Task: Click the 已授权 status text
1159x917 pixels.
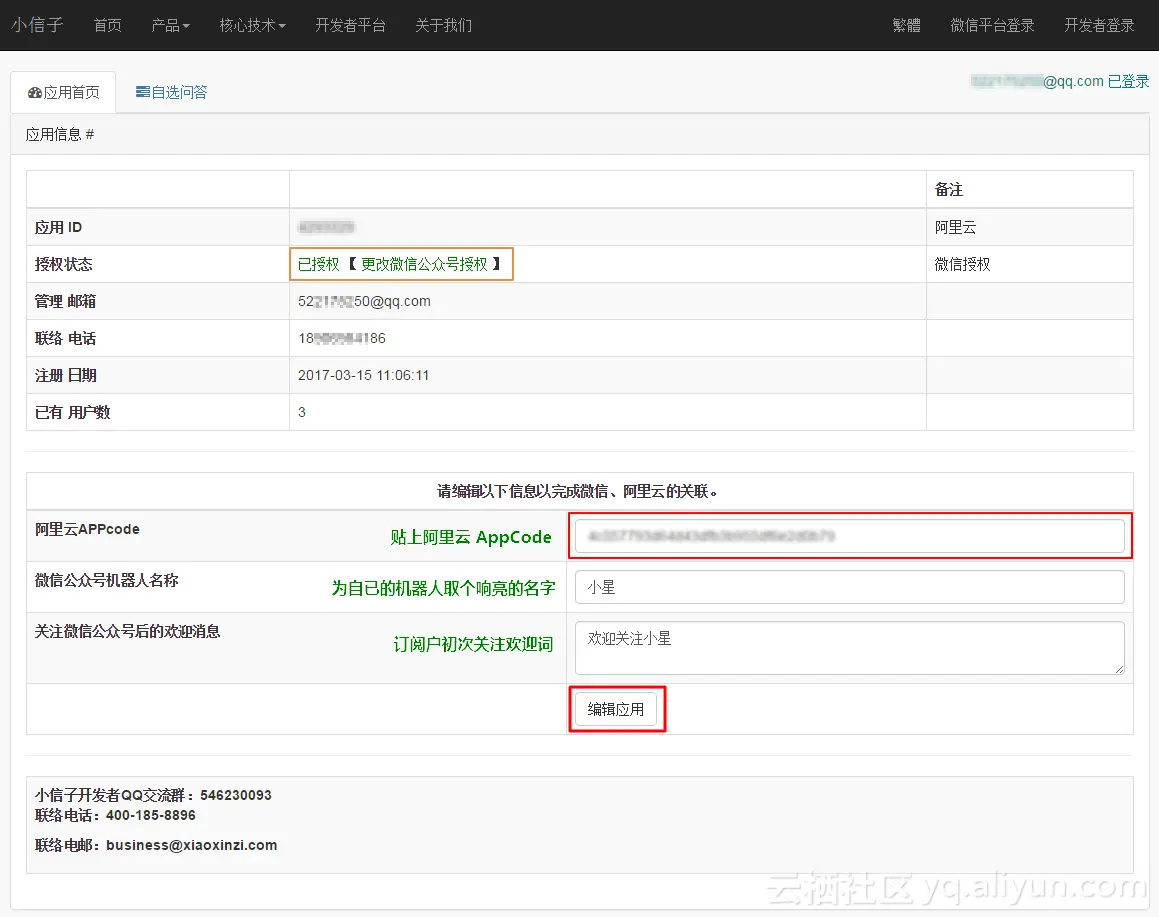Action: click(319, 265)
